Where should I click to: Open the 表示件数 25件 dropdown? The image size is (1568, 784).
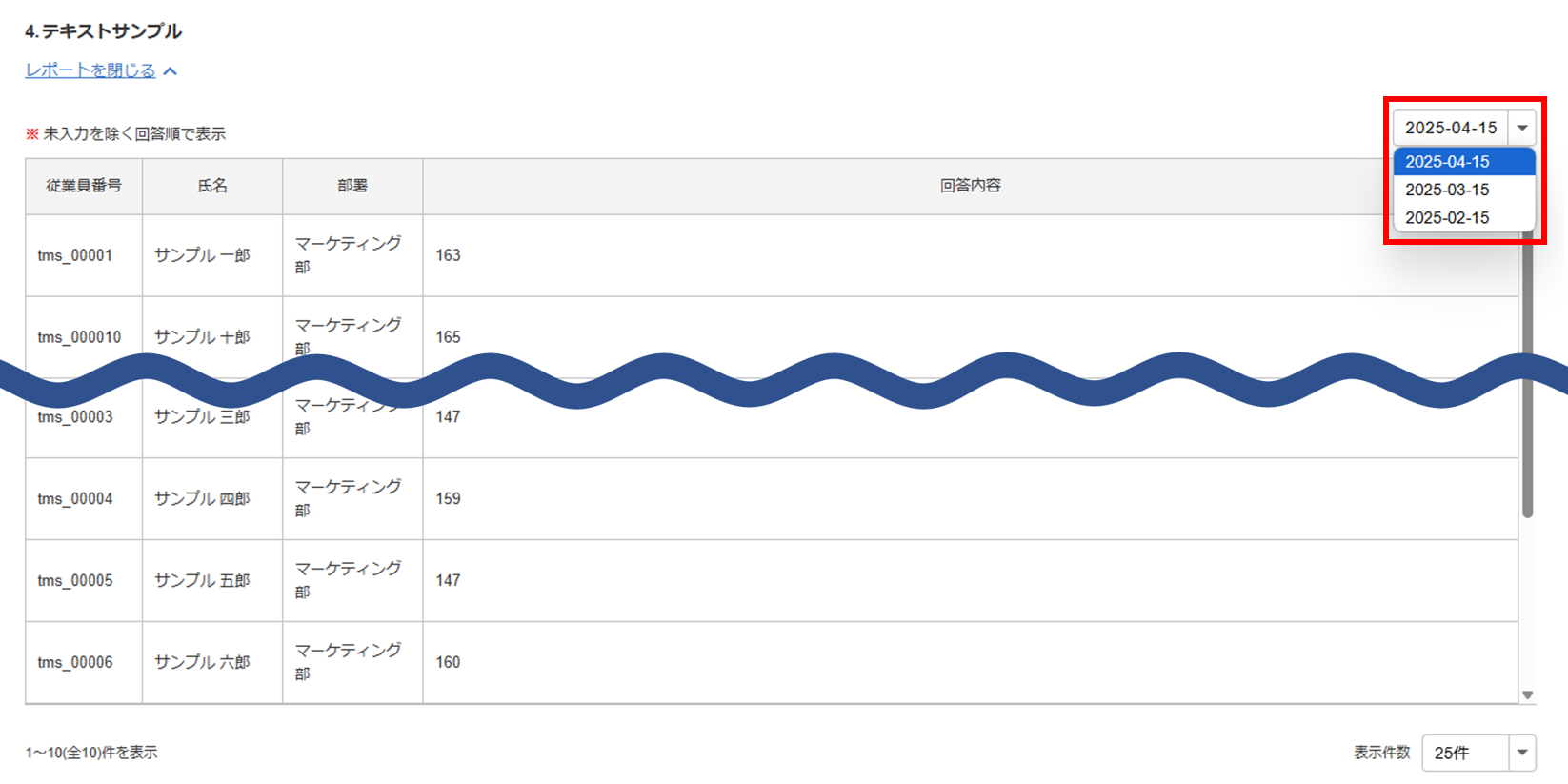[x=1467, y=753]
